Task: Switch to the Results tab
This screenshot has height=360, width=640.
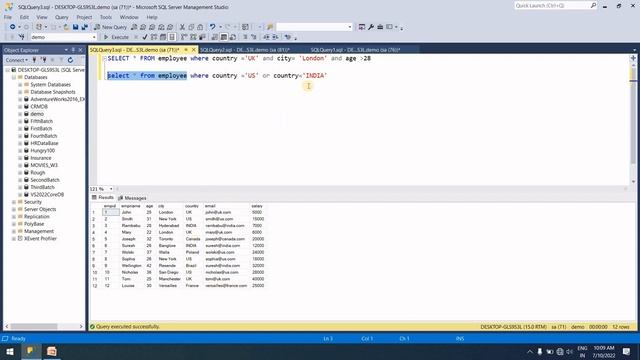Action: [103, 198]
